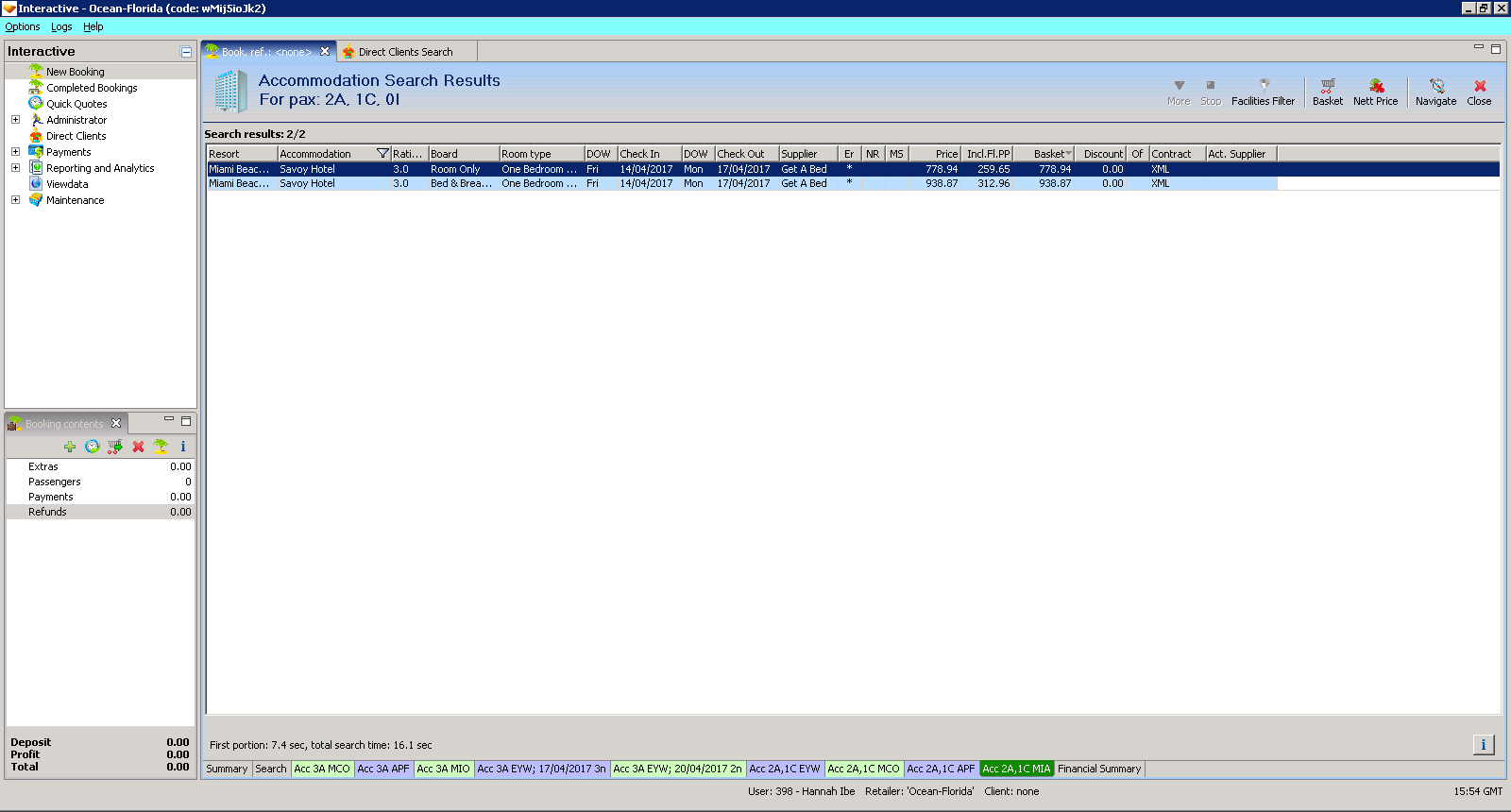Open Completed Bookings
The height and width of the screenshot is (812, 1511).
tap(92, 88)
